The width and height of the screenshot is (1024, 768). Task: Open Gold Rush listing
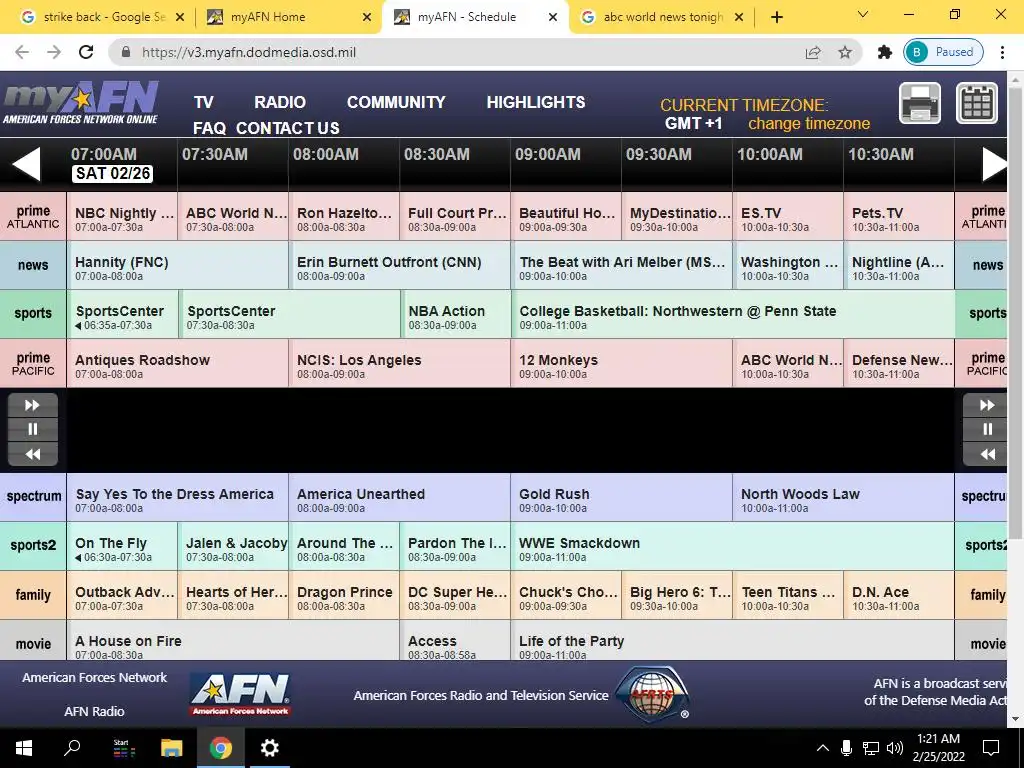[622, 497]
